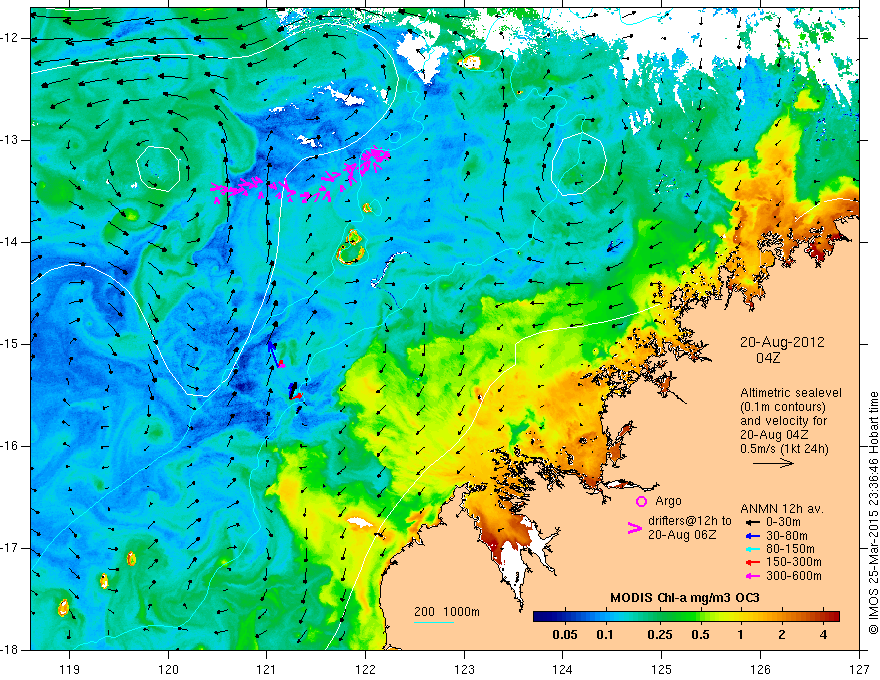
Task: Select the cyan 80-150m arrow legend symbol
Action: [753, 549]
